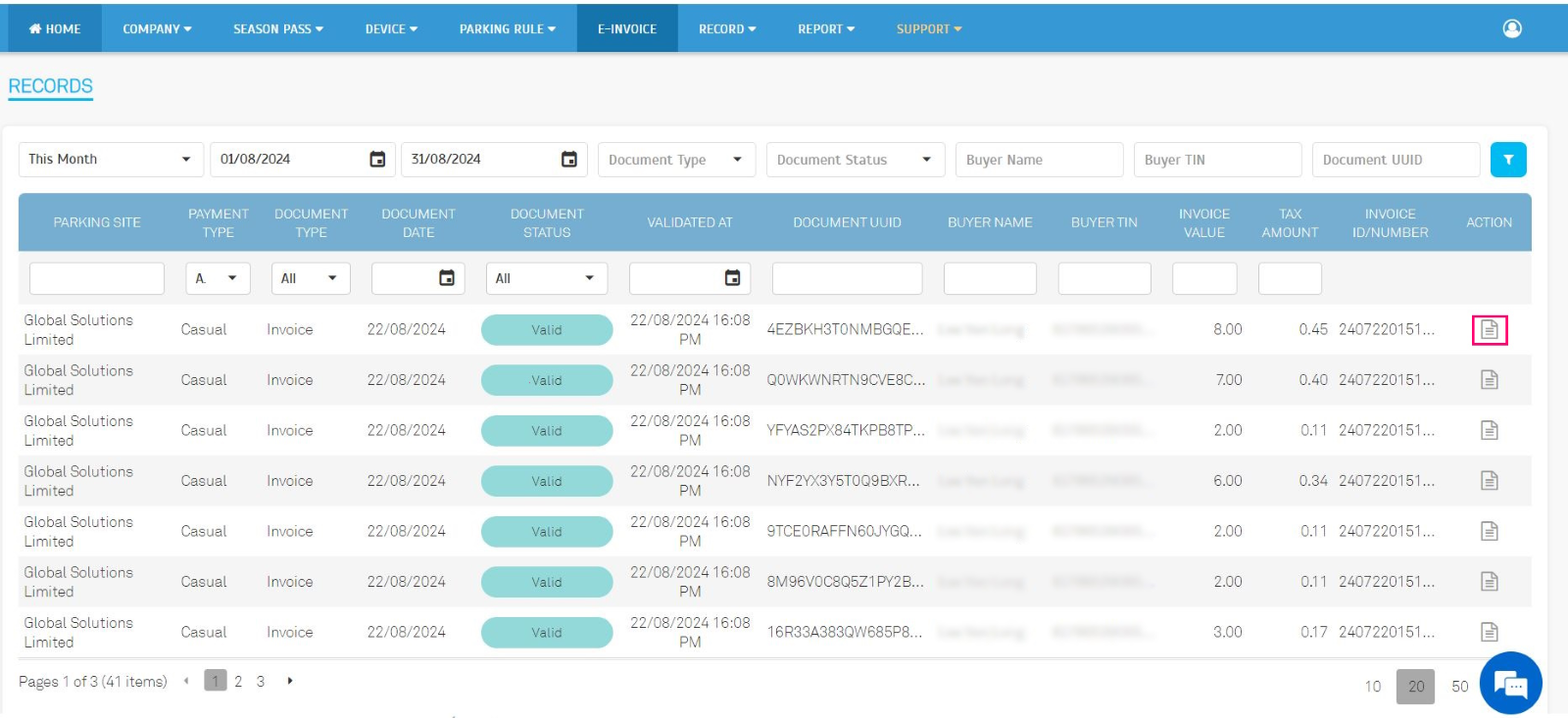Screen dimensions: 1568x718
Task: Open calendar for the 01/08/2024 start date
Action: pos(377,160)
